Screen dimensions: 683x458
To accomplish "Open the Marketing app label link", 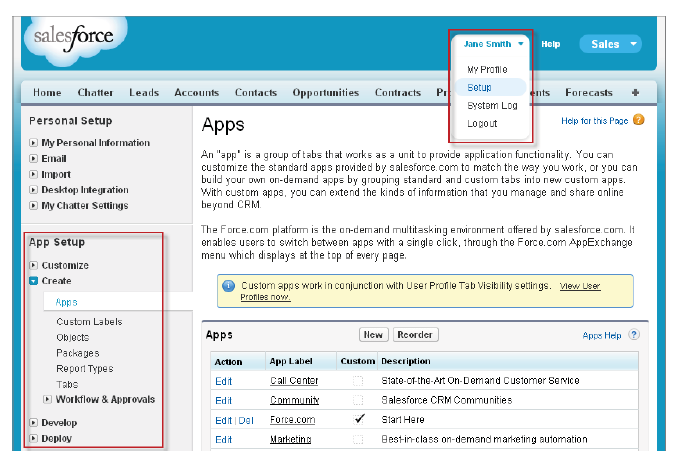I will click(x=291, y=439).
